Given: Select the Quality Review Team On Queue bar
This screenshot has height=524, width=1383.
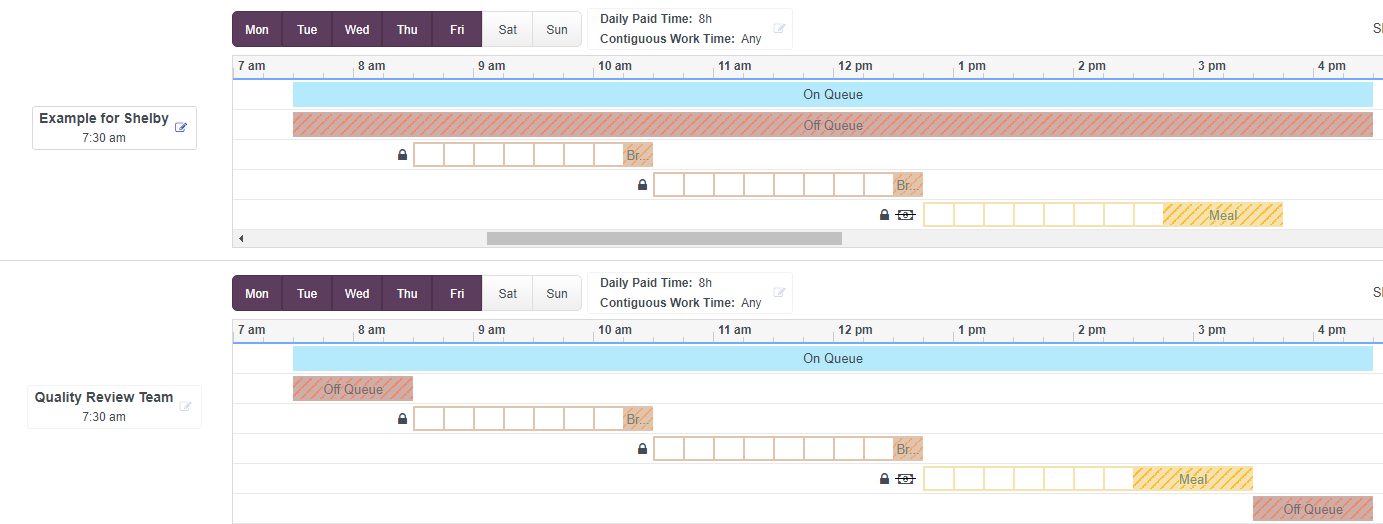Looking at the screenshot, I should pos(832,359).
